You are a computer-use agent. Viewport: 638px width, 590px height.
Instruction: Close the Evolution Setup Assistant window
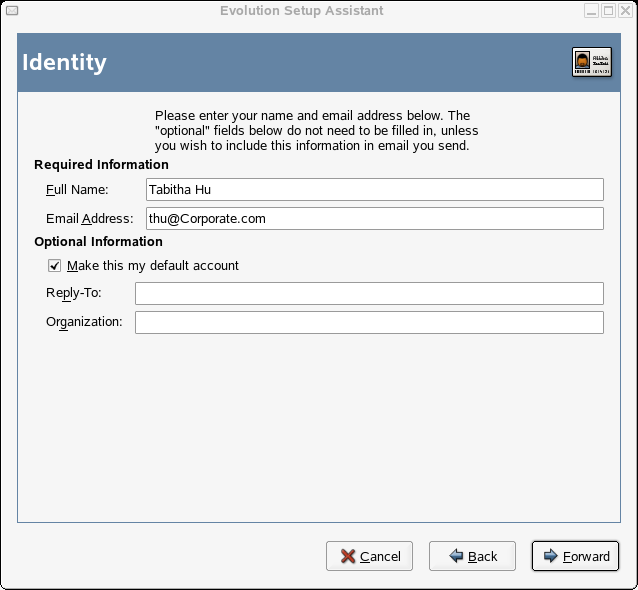[x=625, y=10]
